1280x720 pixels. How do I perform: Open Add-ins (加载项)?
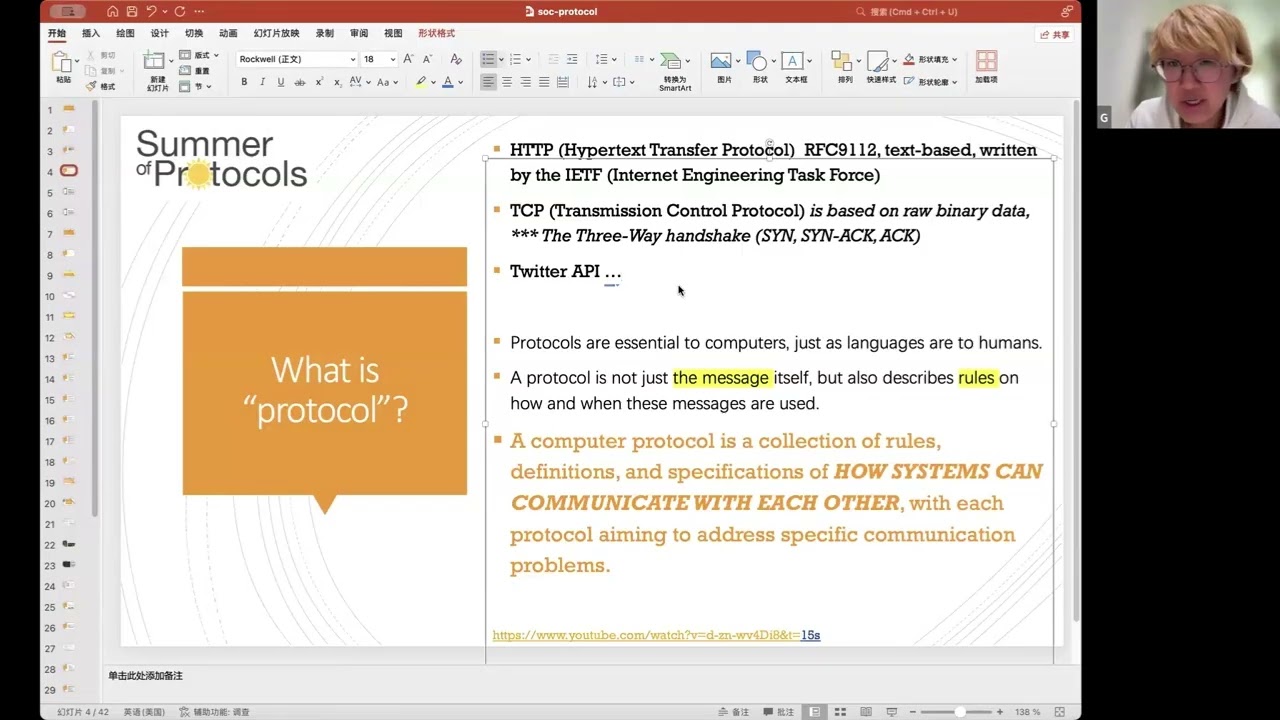[x=986, y=67]
